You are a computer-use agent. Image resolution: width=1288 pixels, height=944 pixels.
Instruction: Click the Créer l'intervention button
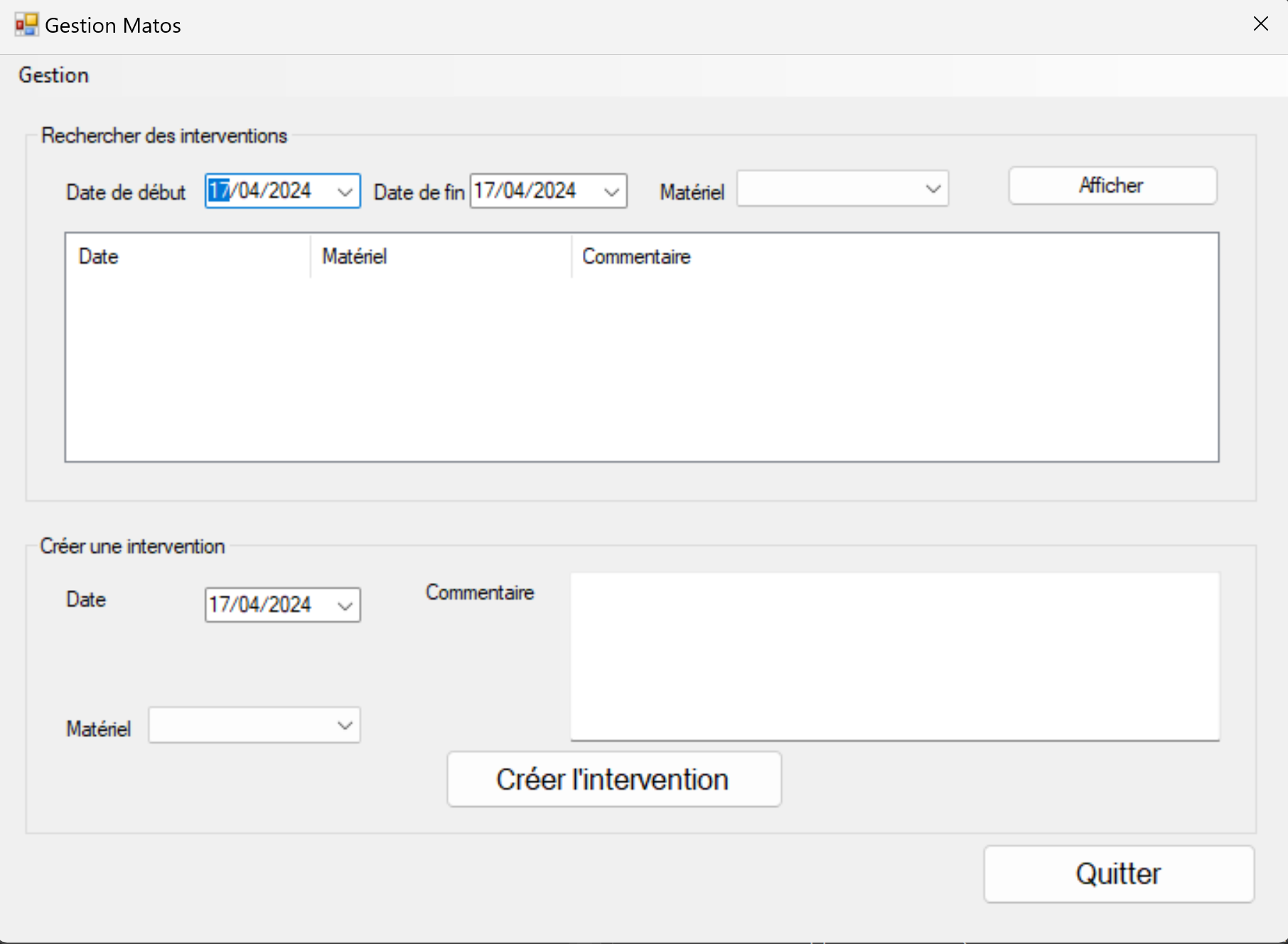[614, 779]
